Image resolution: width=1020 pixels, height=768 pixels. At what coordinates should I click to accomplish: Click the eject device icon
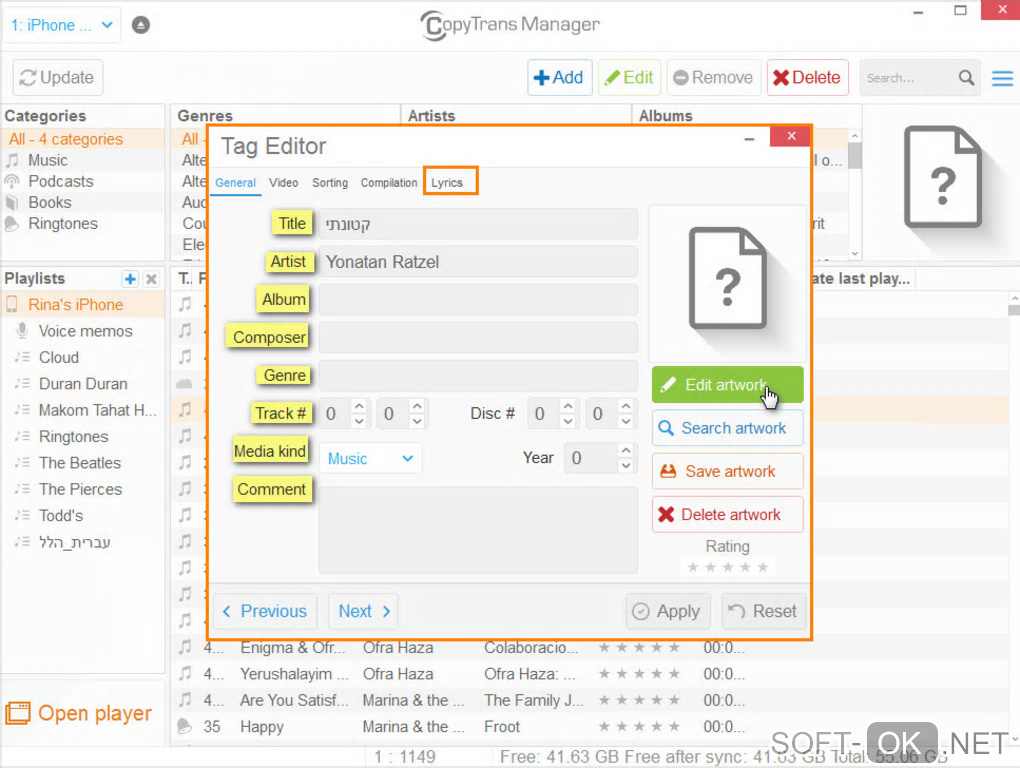(x=141, y=25)
